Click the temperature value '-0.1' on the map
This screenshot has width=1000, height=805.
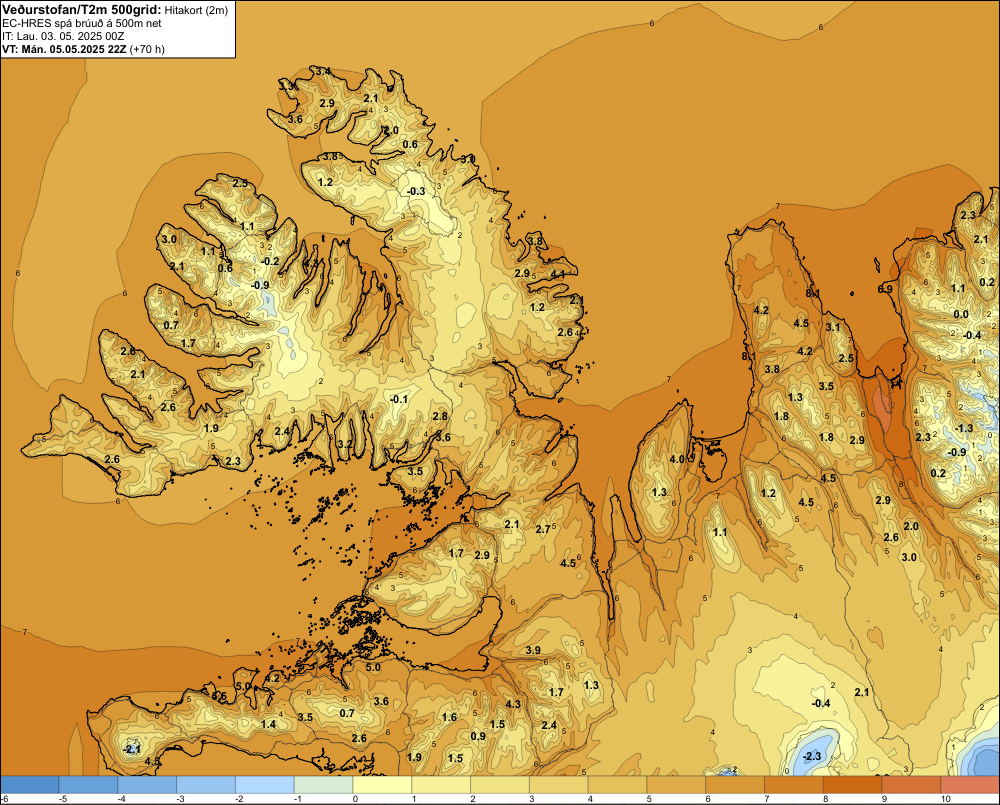point(399,399)
